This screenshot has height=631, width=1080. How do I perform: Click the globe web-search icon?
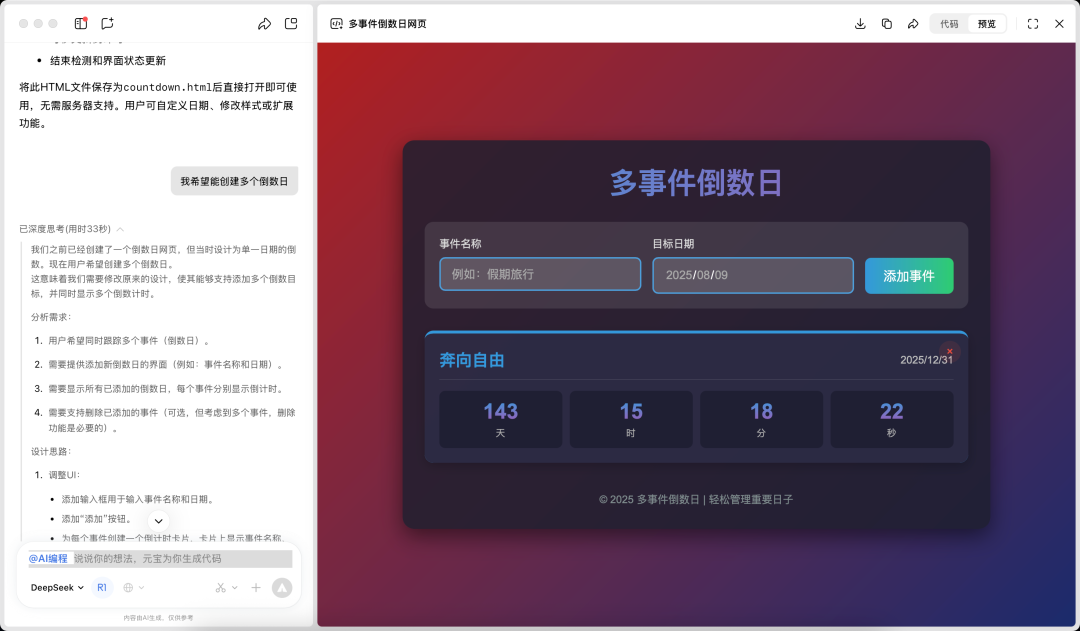tap(128, 588)
